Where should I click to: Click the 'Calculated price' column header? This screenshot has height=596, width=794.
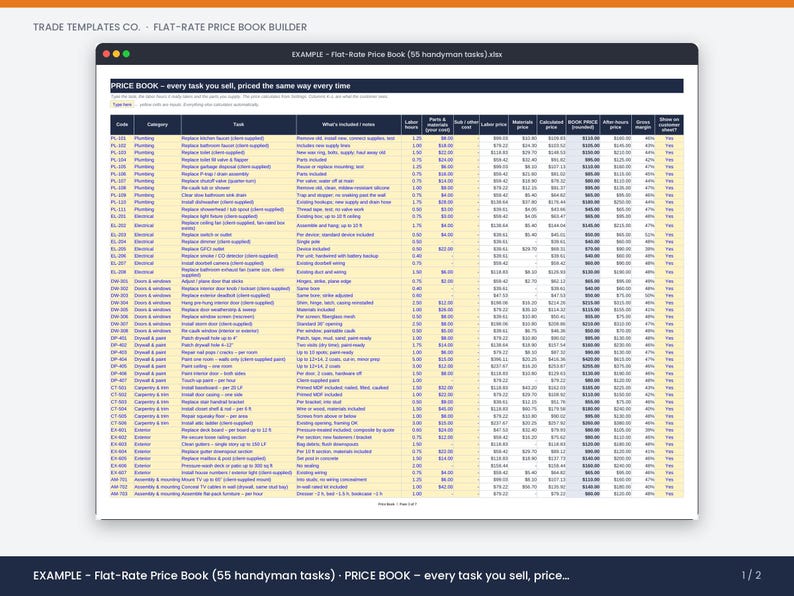[x=551, y=125]
